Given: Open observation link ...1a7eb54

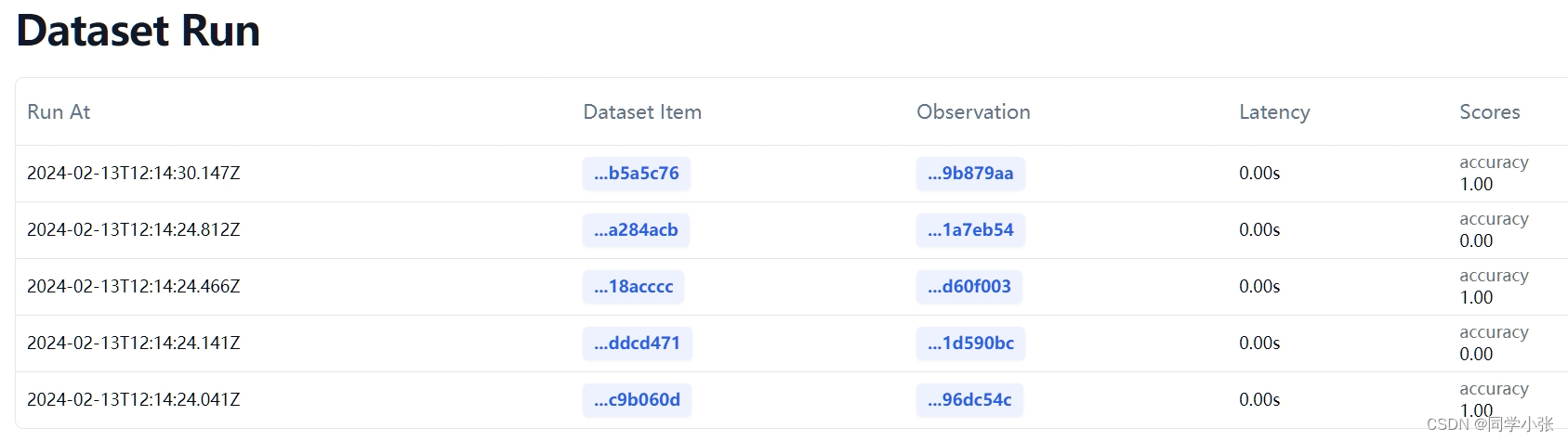Looking at the screenshot, I should pos(970,230).
